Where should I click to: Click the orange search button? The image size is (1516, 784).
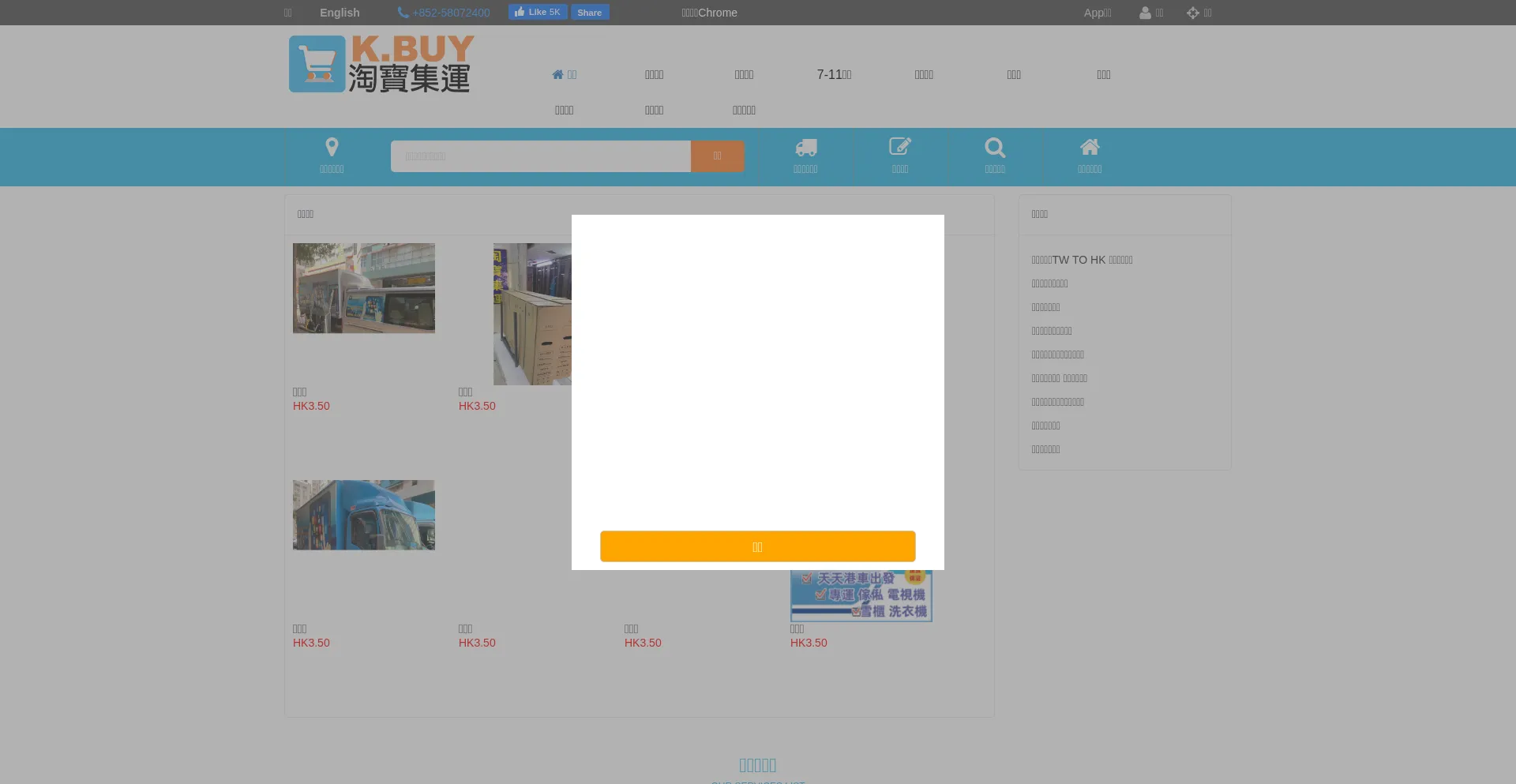(718, 156)
